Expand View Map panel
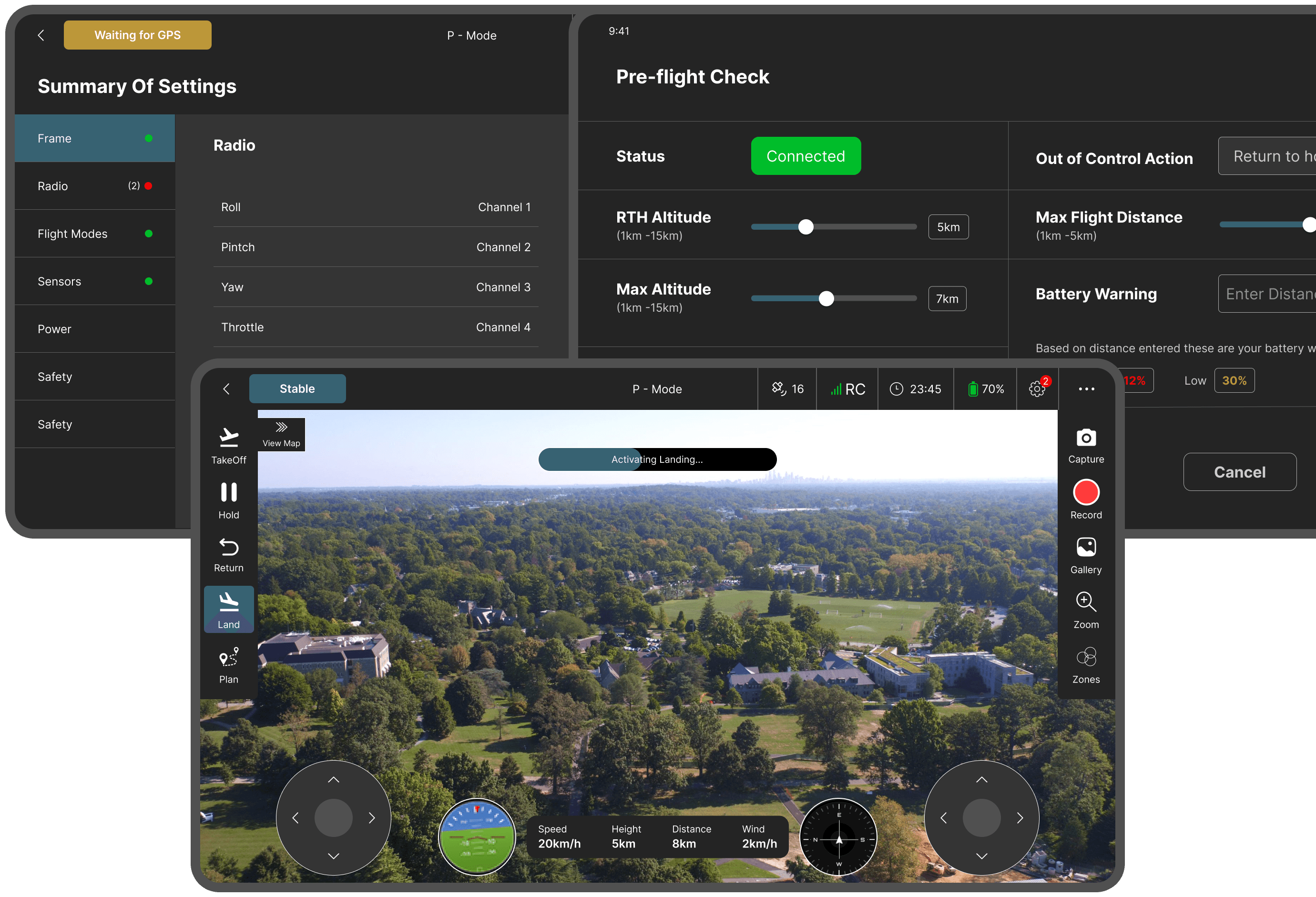 tap(281, 434)
